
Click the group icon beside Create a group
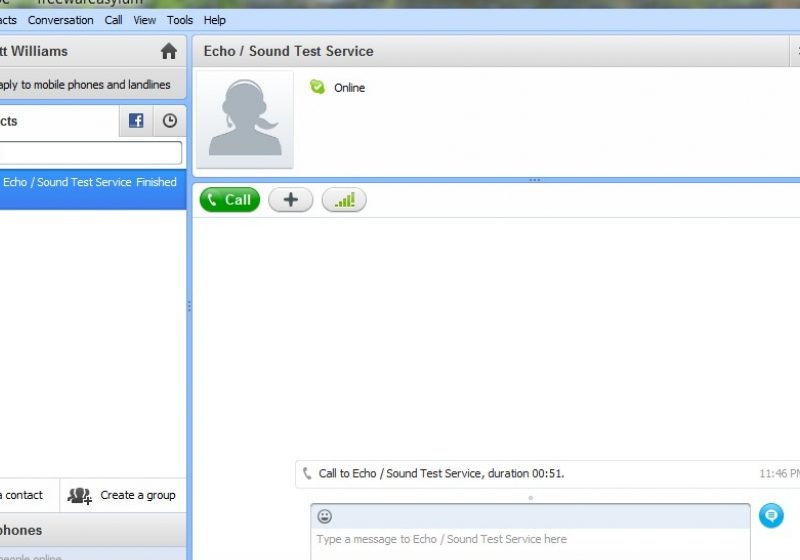point(80,496)
